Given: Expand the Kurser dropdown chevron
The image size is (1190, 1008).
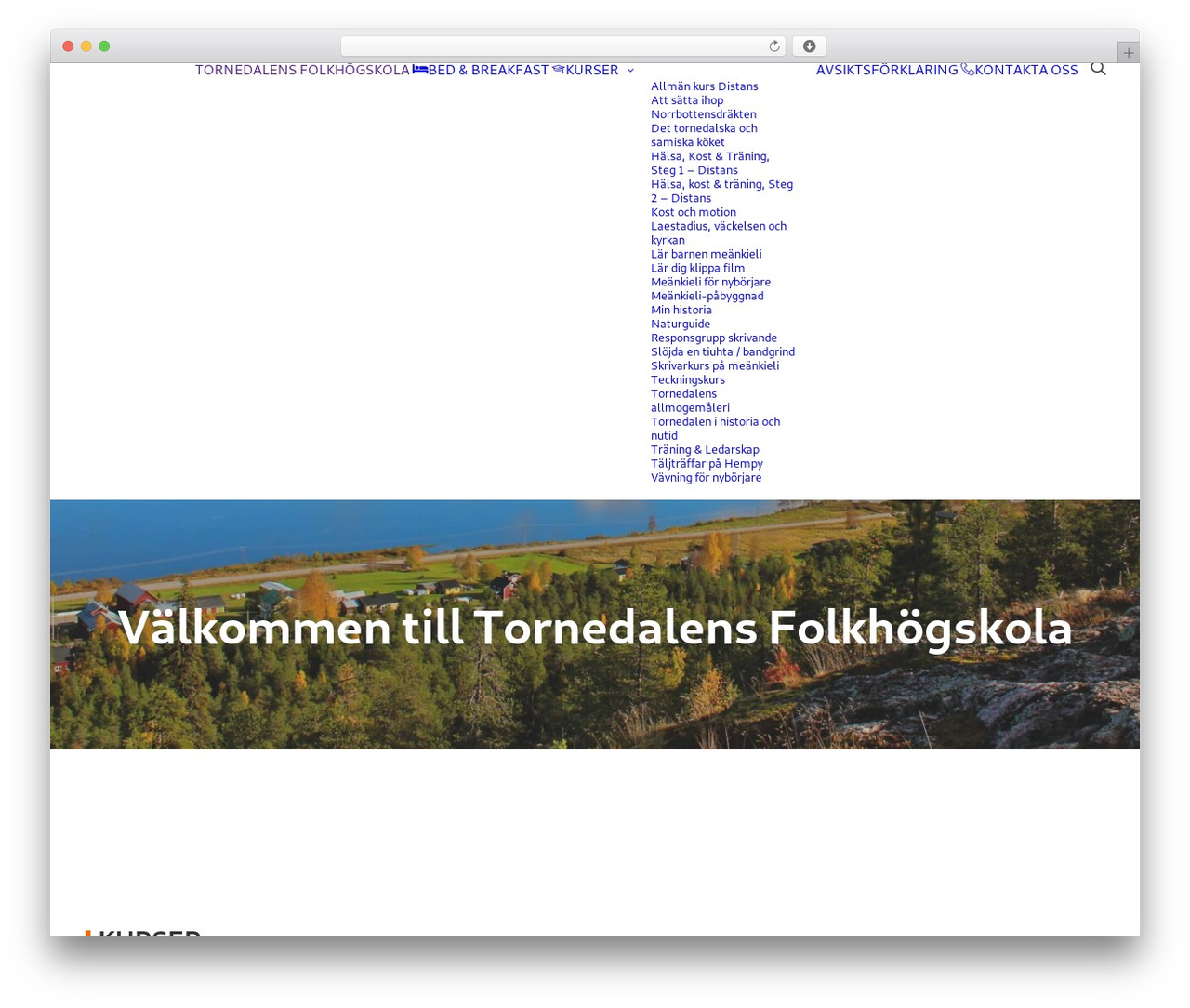Looking at the screenshot, I should (x=630, y=70).
